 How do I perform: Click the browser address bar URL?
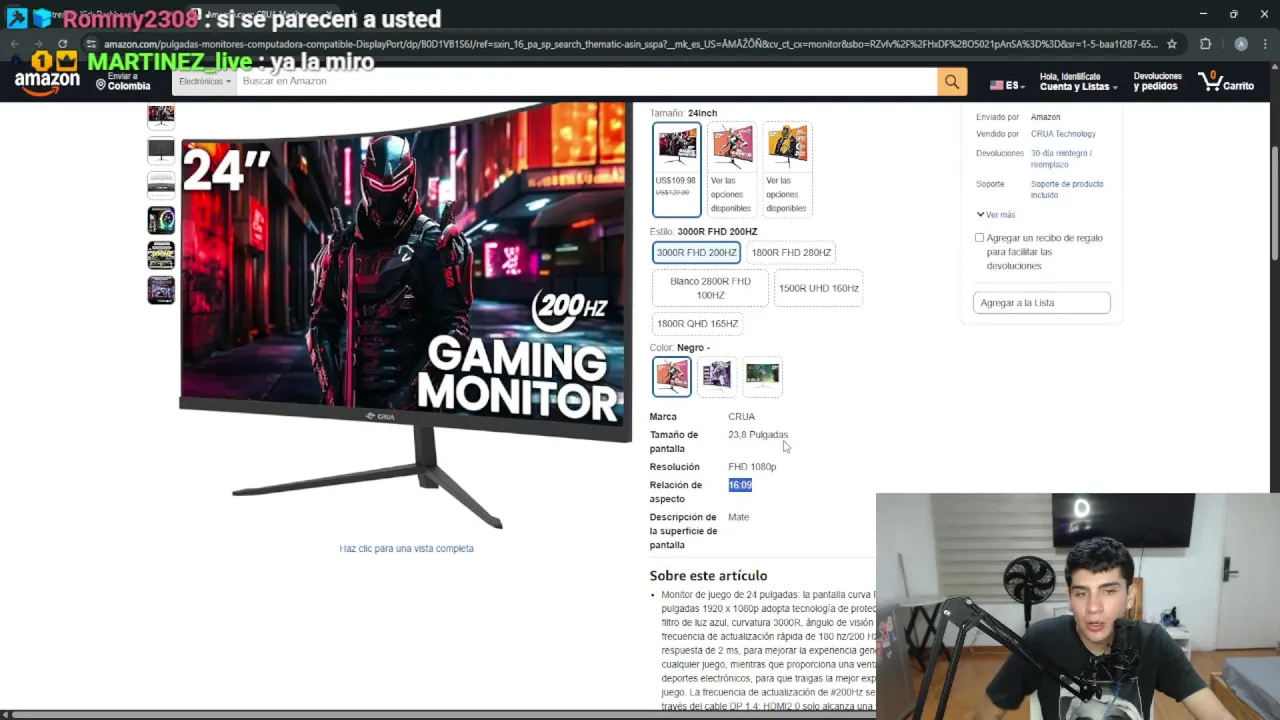(x=630, y=44)
